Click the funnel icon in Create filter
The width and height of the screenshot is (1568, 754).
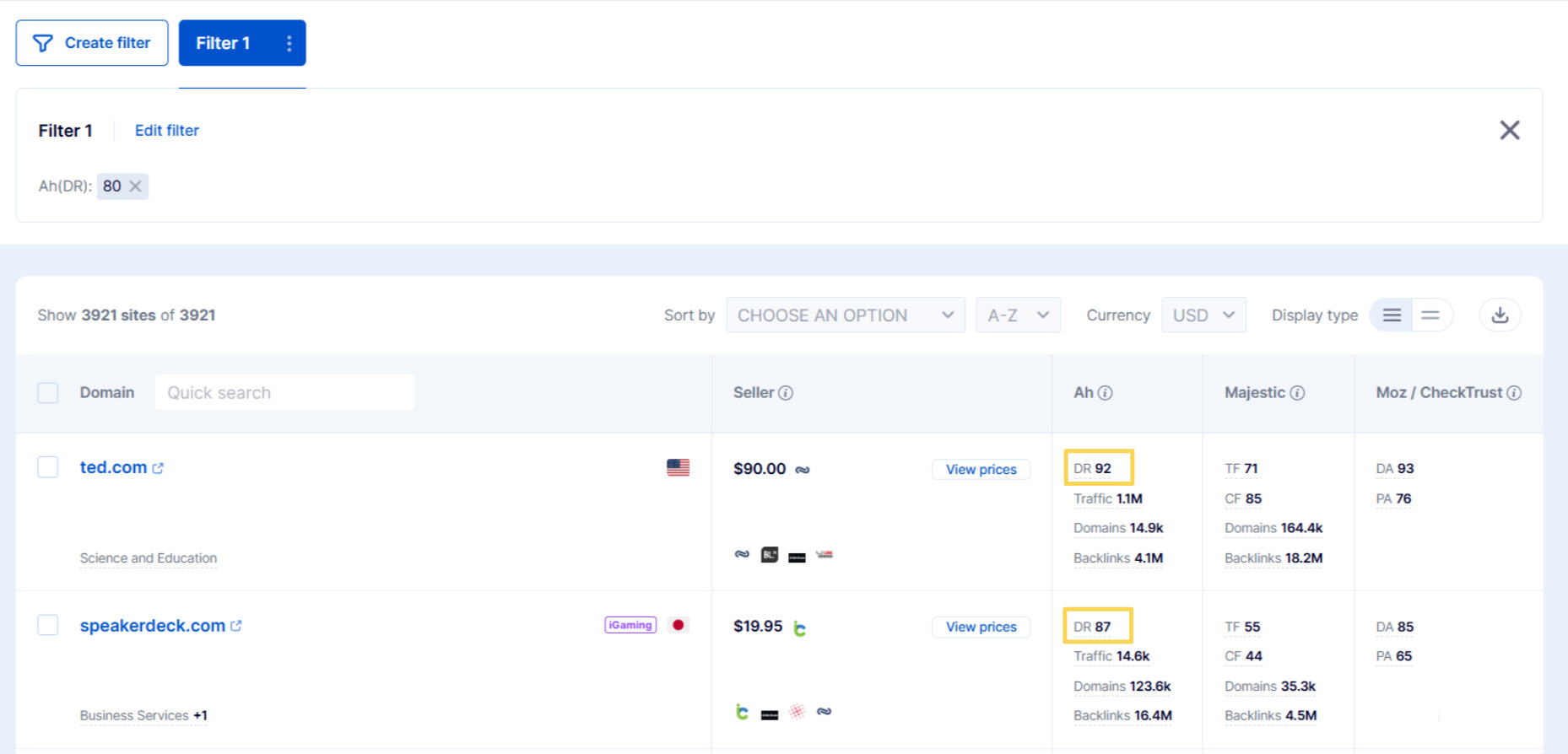point(42,43)
